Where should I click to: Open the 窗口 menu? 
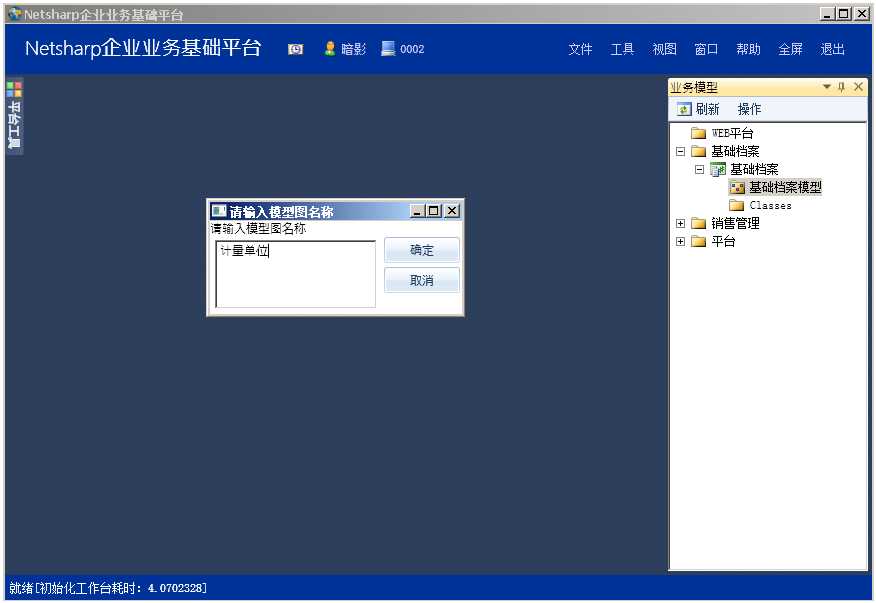(706, 49)
